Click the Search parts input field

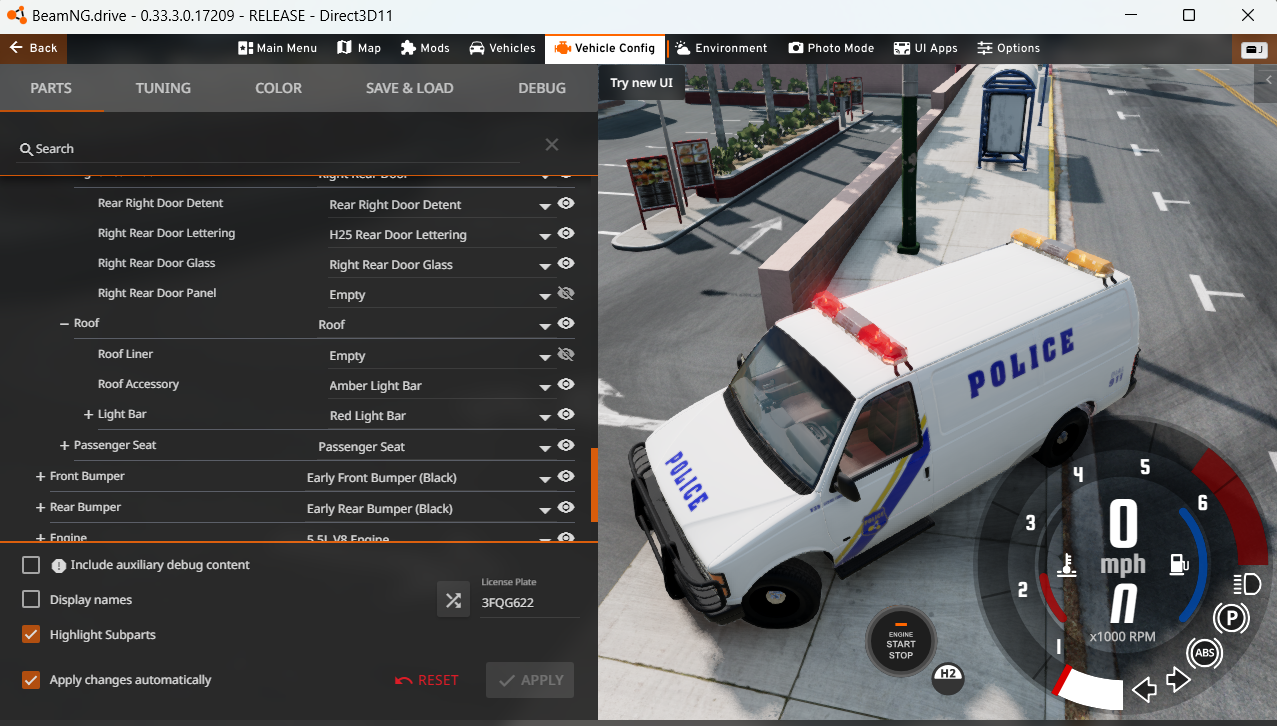pyautogui.click(x=270, y=149)
